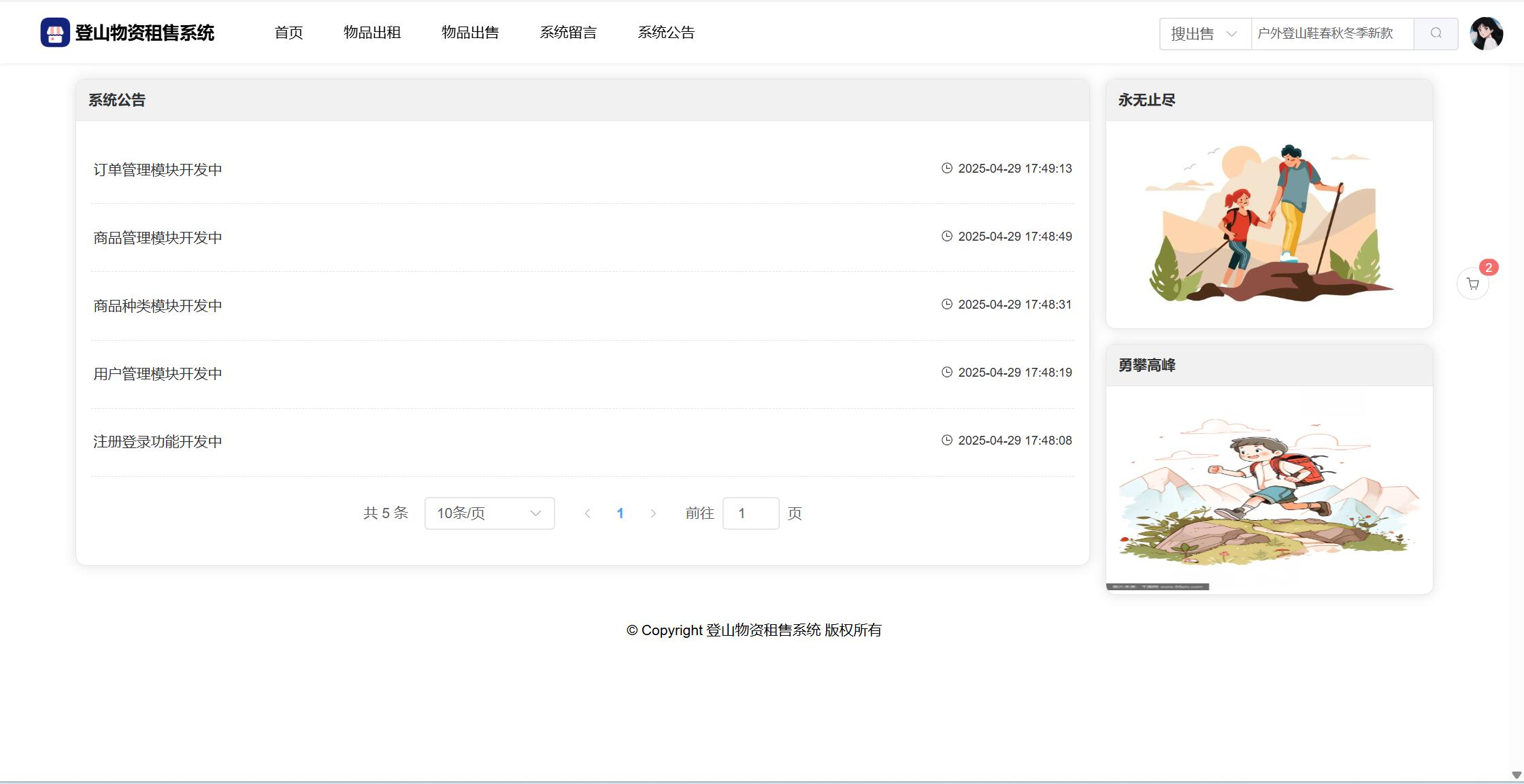Click the goto page number input field
1524x784 pixels.
click(750, 513)
